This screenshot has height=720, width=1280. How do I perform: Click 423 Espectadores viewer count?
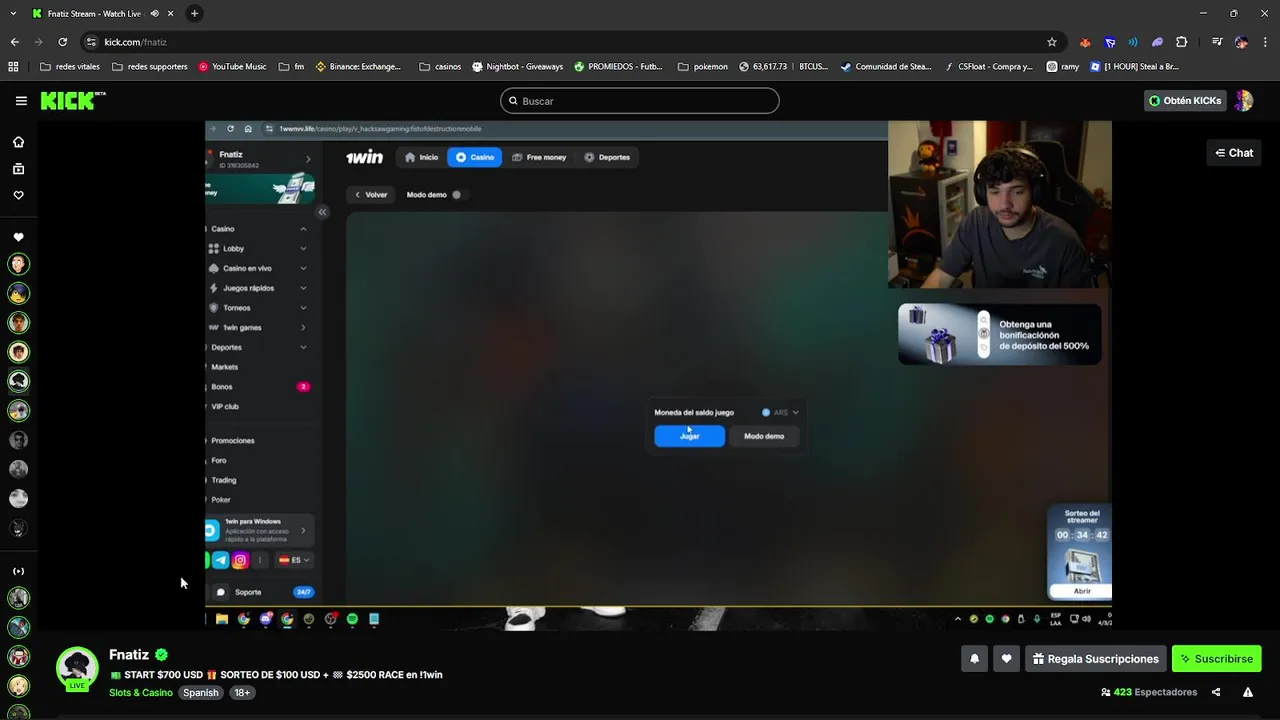click(1148, 692)
